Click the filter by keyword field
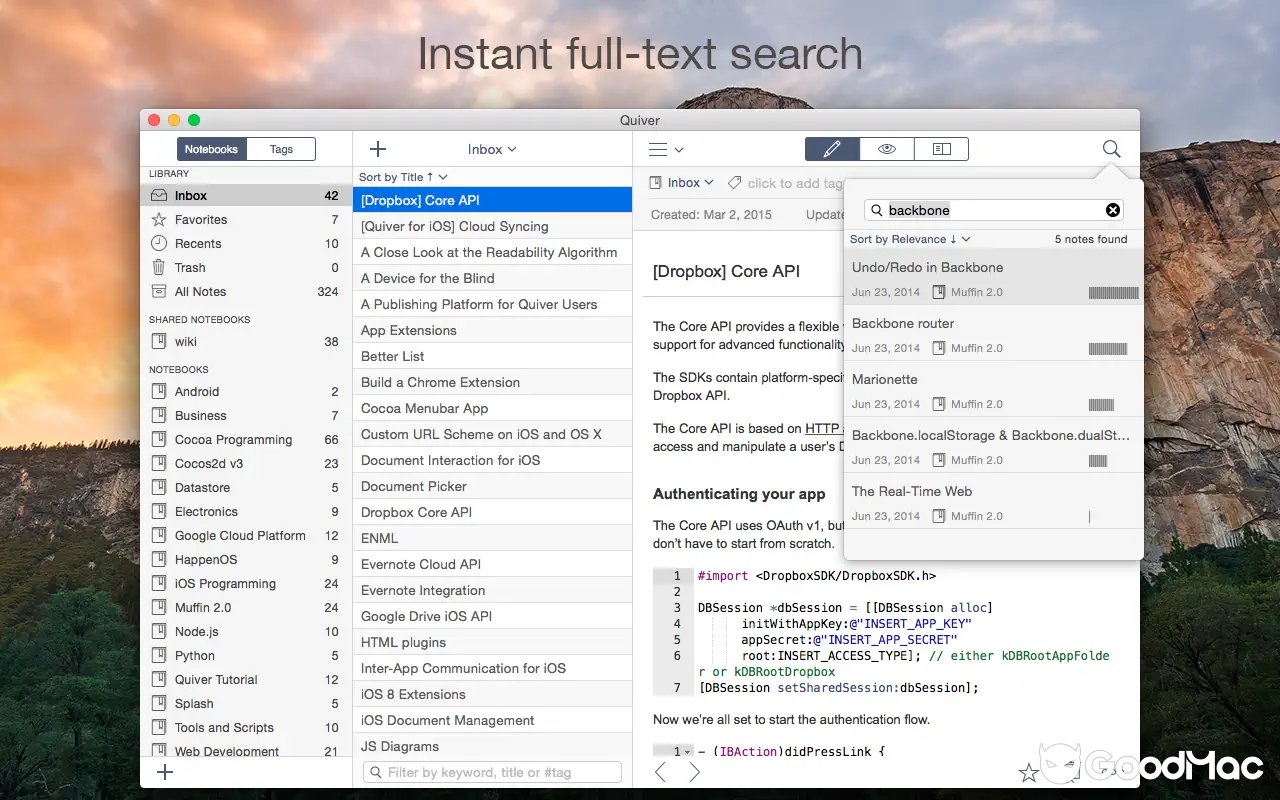 pyautogui.click(x=493, y=772)
